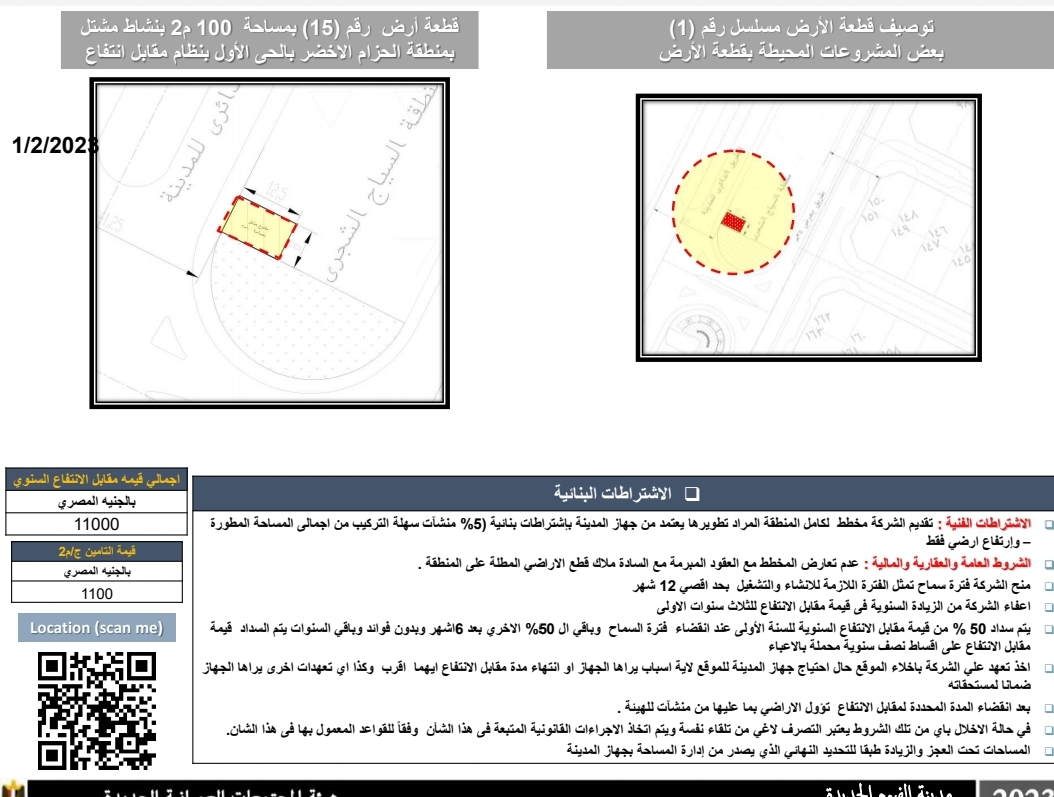Click the 11000 annual value cell

pyautogui.click(x=96, y=524)
